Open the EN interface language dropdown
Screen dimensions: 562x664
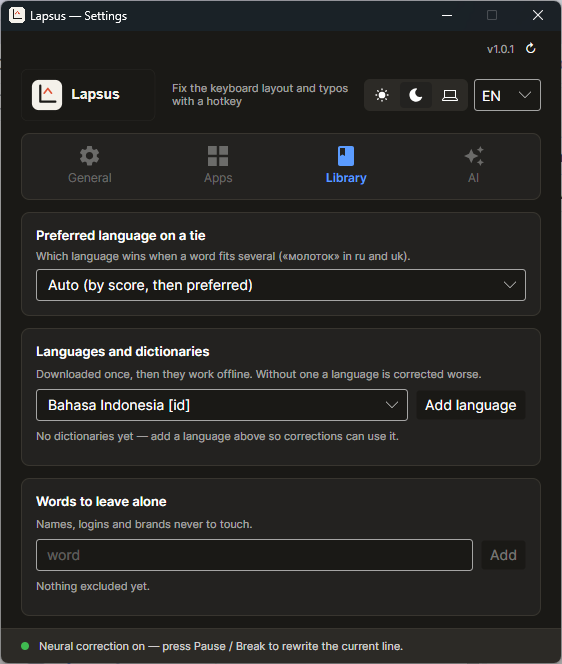[x=507, y=95]
